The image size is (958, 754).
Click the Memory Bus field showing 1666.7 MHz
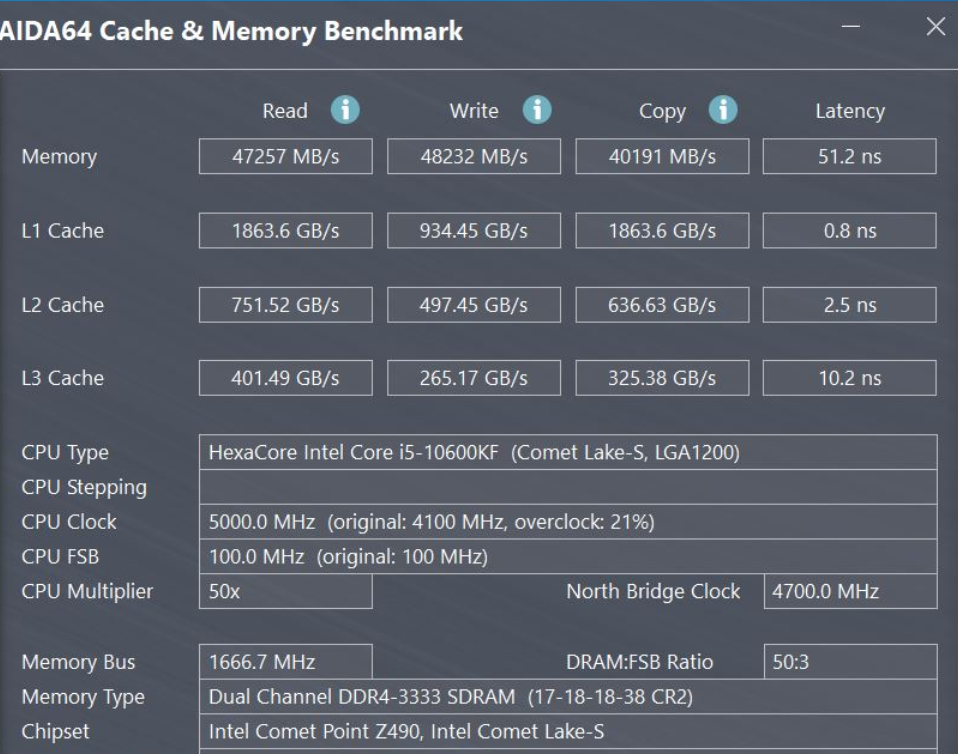[x=285, y=661]
